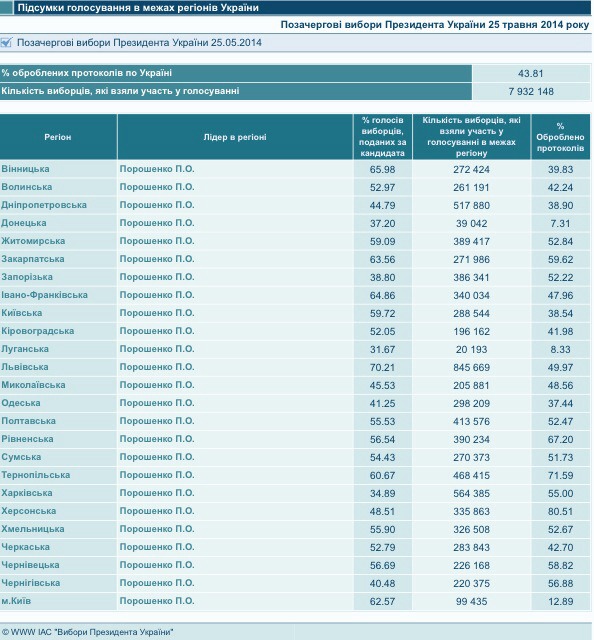The width and height of the screenshot is (594, 640).
Task: Click the % Оброблено протоколів column header
Action: tap(561, 137)
